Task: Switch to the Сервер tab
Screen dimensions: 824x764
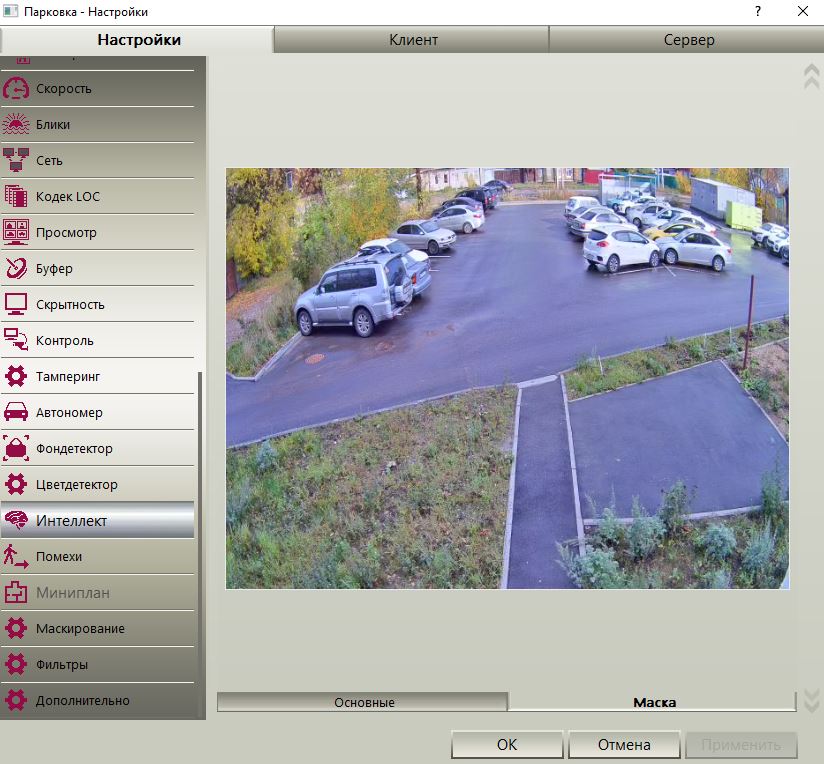Action: (687, 40)
